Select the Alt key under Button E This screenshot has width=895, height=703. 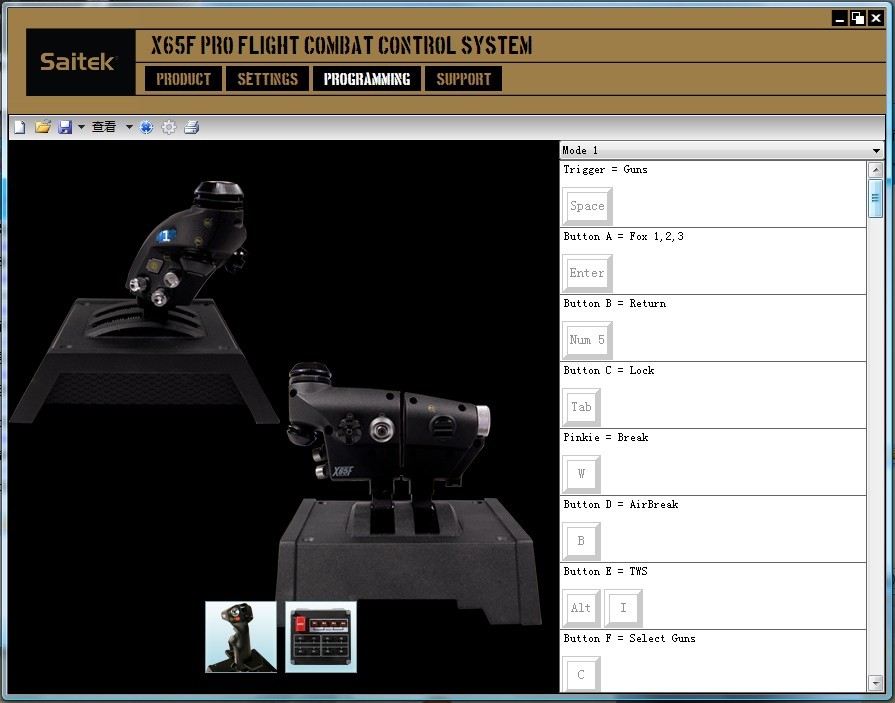click(581, 608)
